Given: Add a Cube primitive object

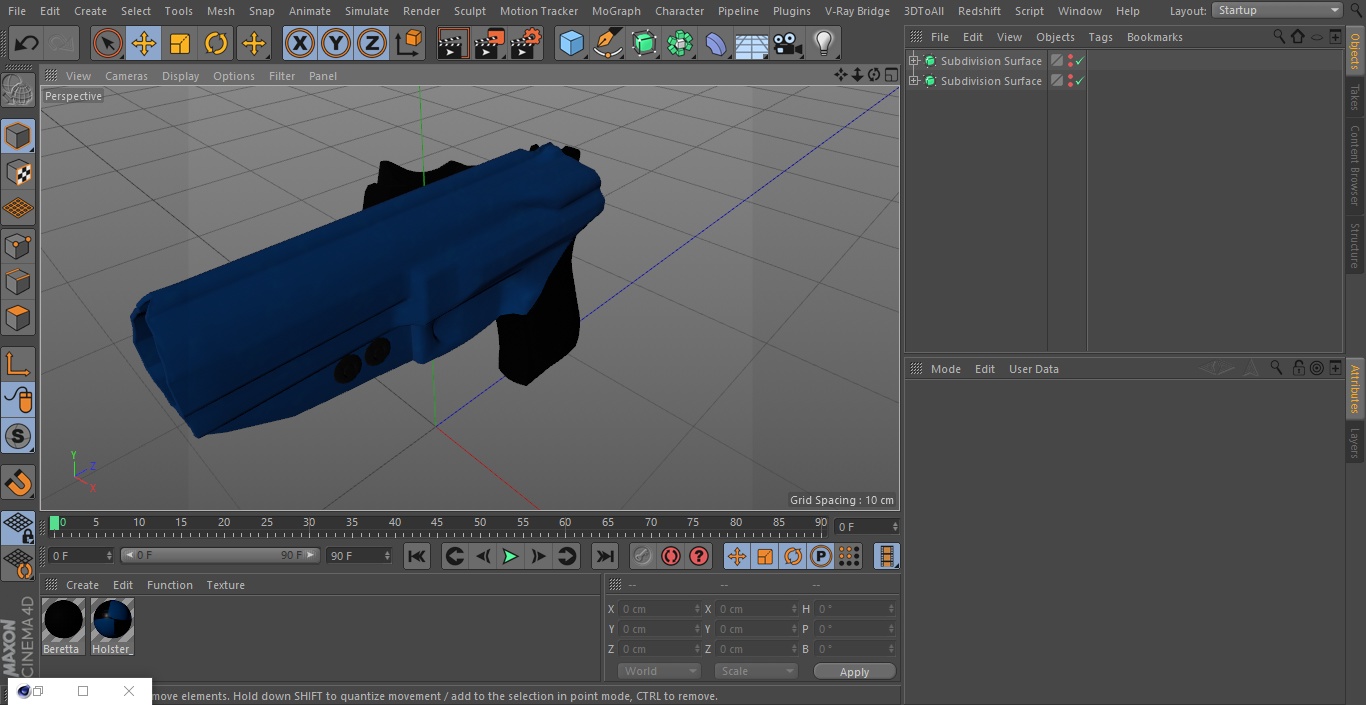Looking at the screenshot, I should (x=571, y=43).
